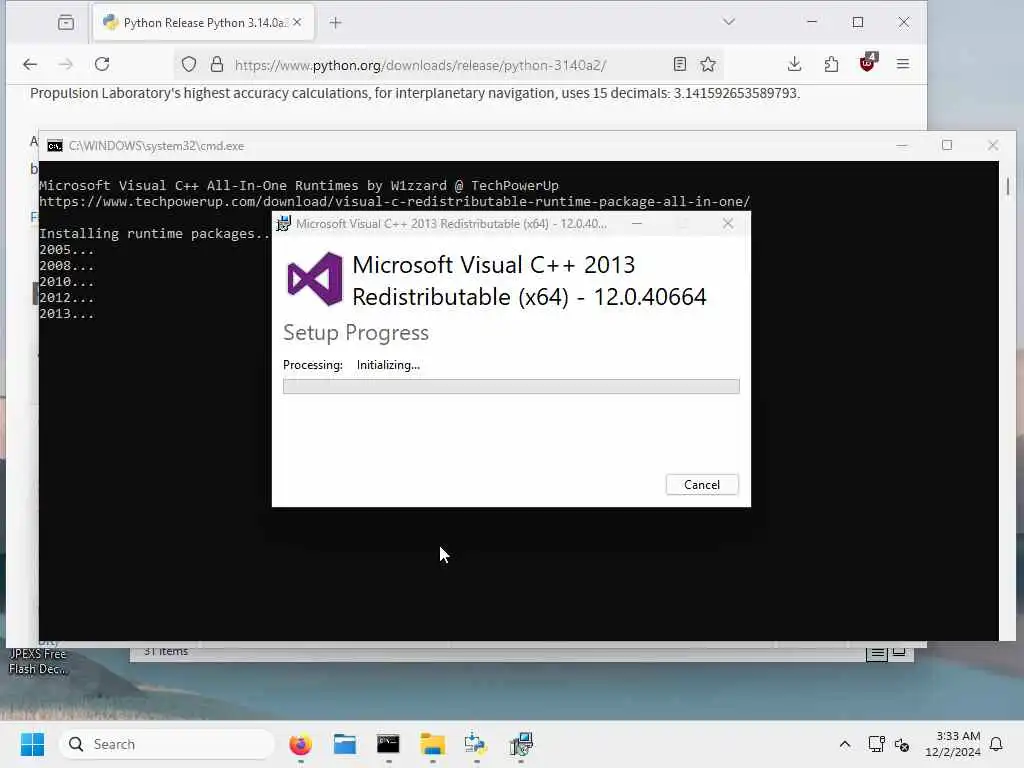Click Firefox forward arrow button
The width and height of the screenshot is (1024, 768).
coord(65,64)
